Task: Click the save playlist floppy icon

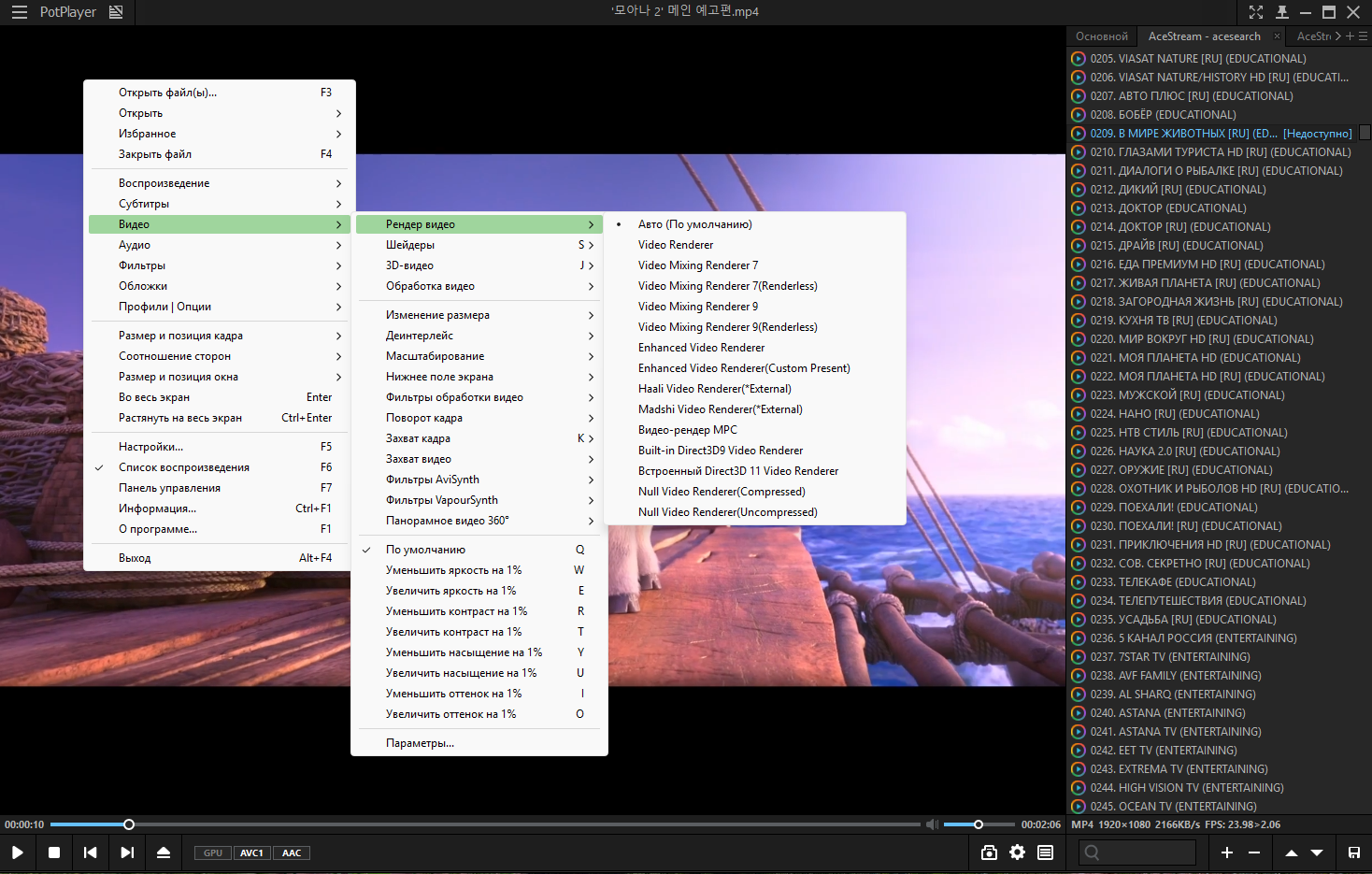Action: (1353, 853)
